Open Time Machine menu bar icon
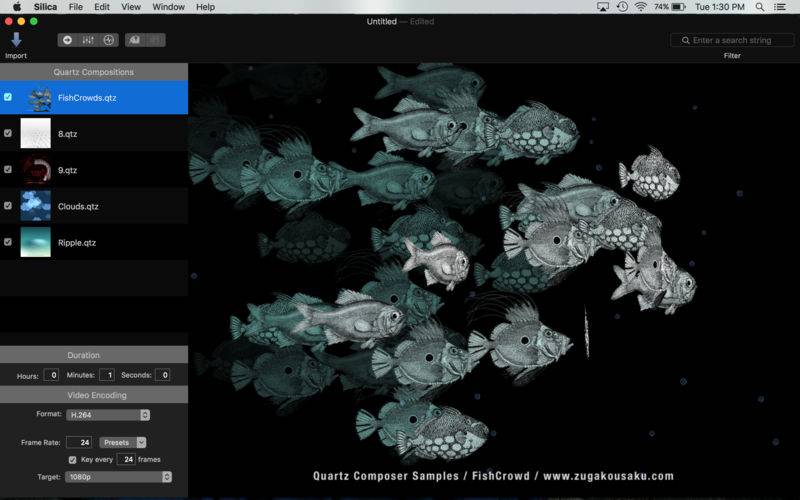 [x=622, y=7]
